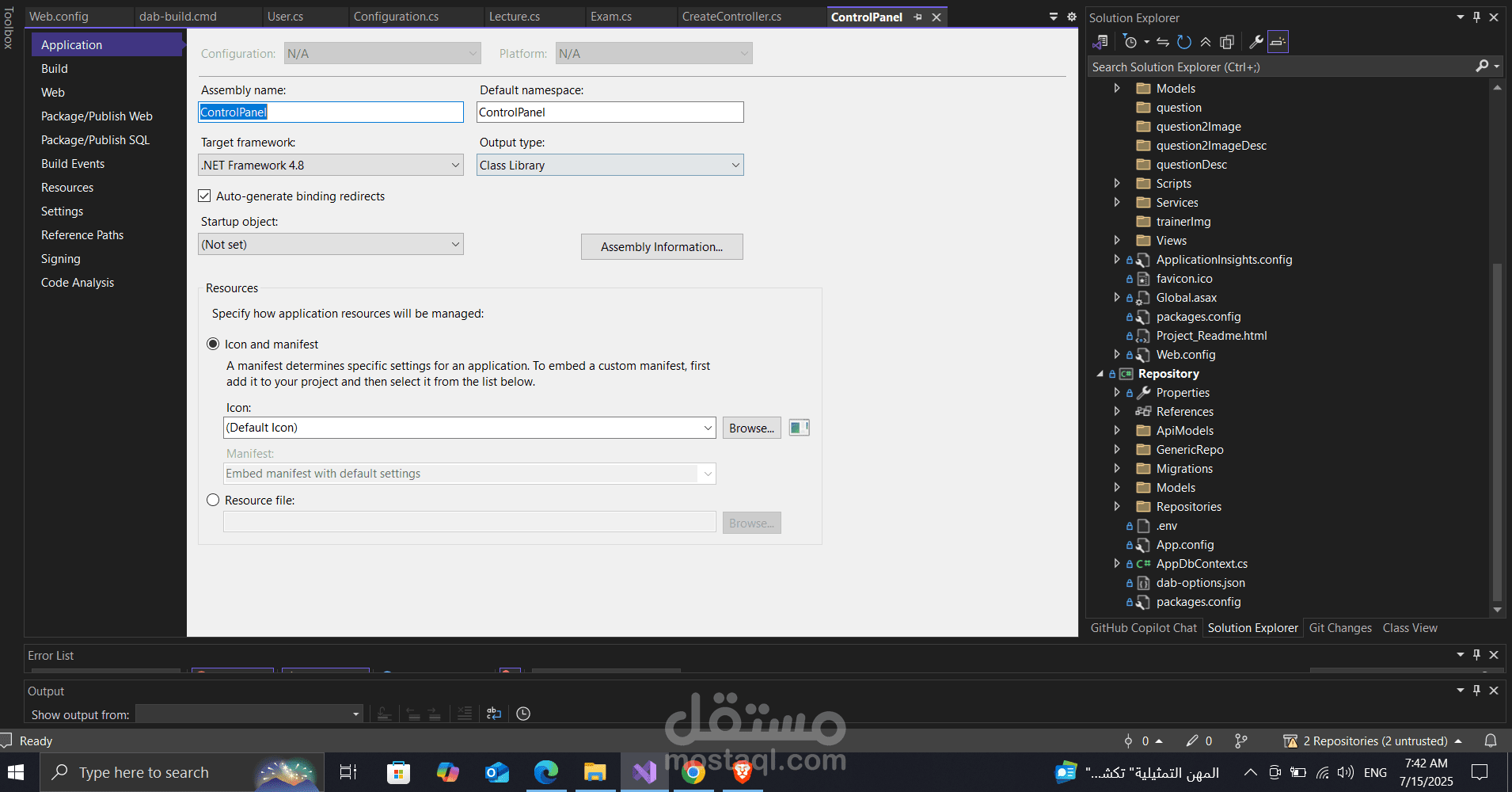Viewport: 1512px width, 792px height.
Task: Open the Icon selection dropdown
Action: coord(469,428)
